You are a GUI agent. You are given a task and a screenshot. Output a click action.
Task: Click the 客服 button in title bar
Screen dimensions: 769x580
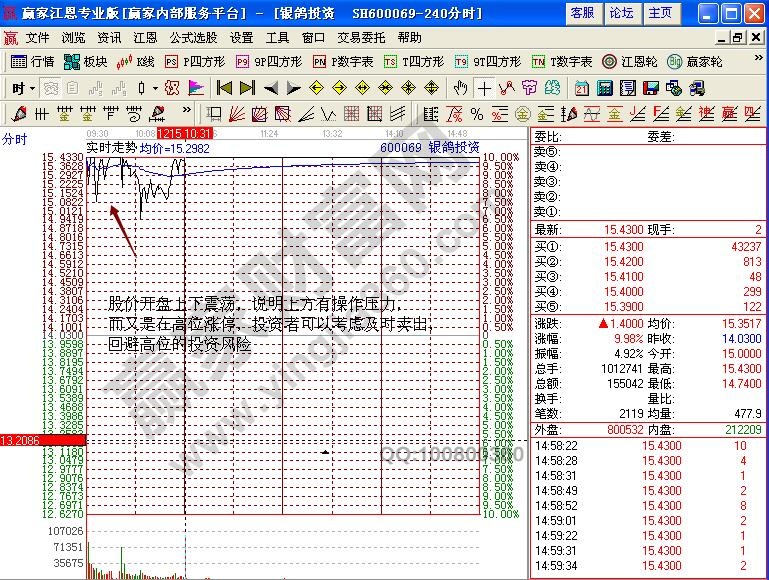[581, 13]
